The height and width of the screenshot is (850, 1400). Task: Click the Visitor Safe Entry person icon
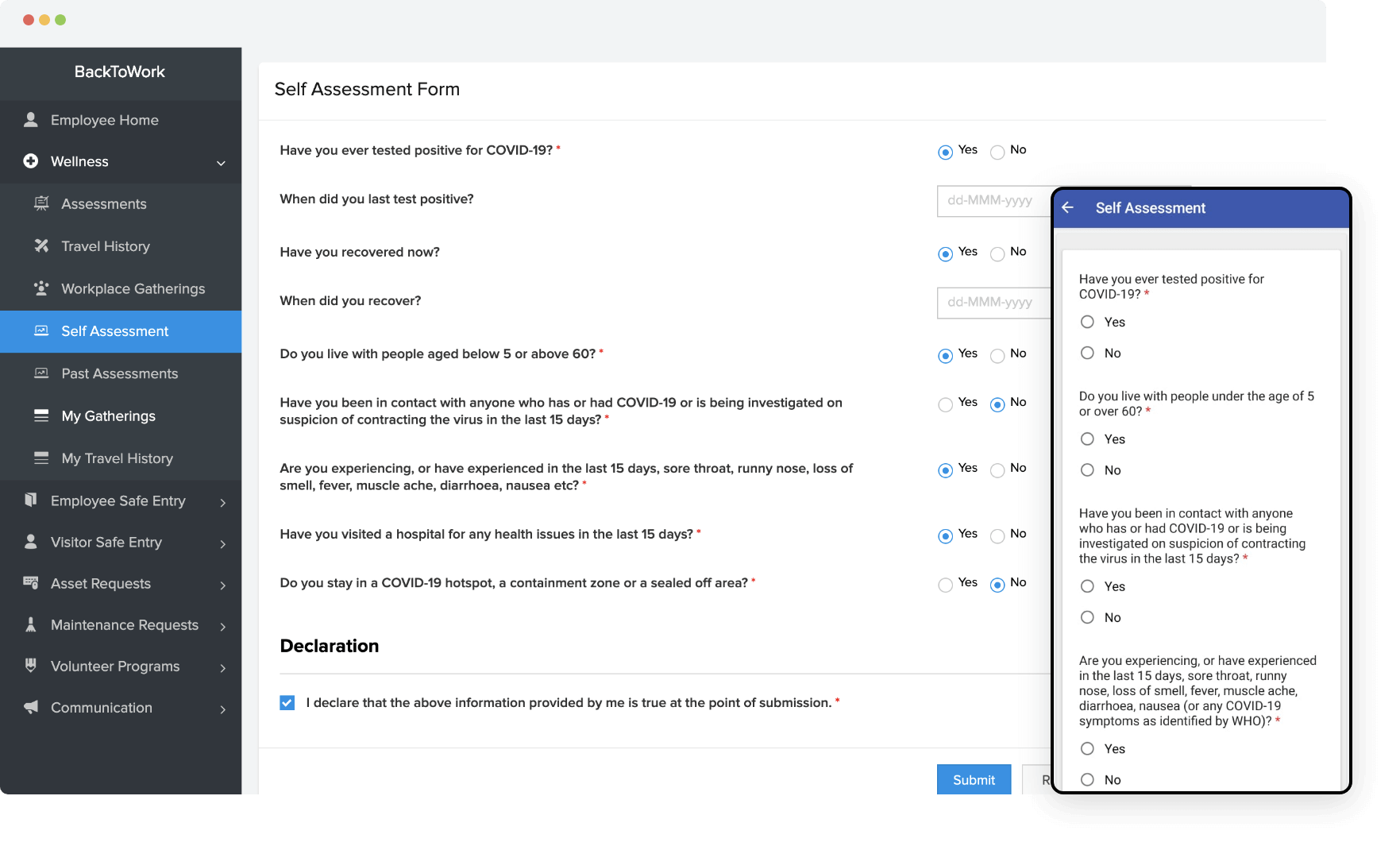tap(31, 542)
